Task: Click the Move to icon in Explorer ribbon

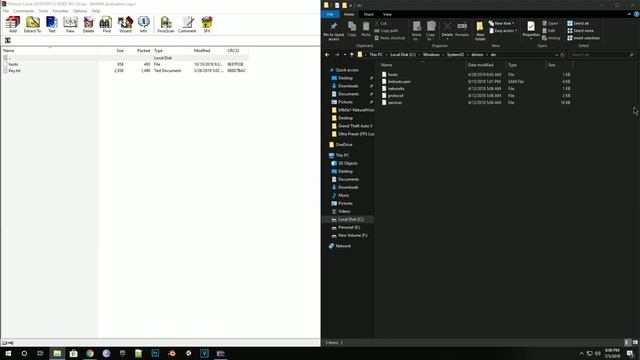Action: point(416,31)
